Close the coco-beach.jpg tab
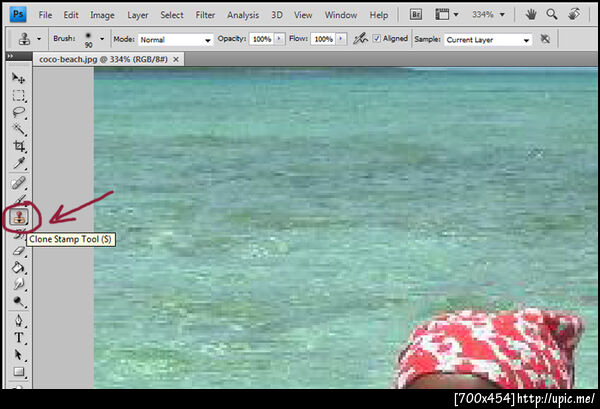The image size is (600, 409). coord(176,59)
